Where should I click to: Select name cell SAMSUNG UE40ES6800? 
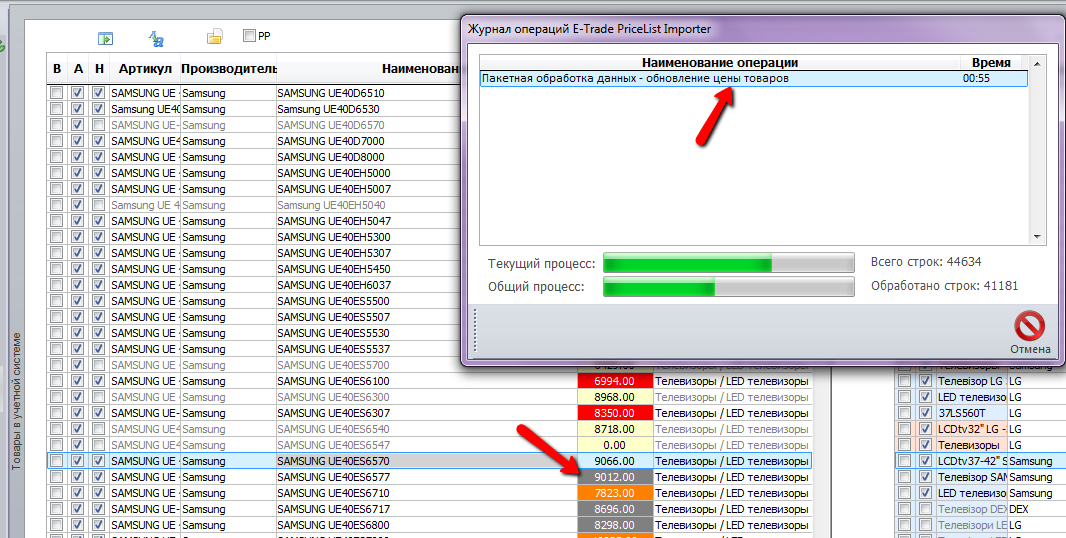click(x=427, y=525)
